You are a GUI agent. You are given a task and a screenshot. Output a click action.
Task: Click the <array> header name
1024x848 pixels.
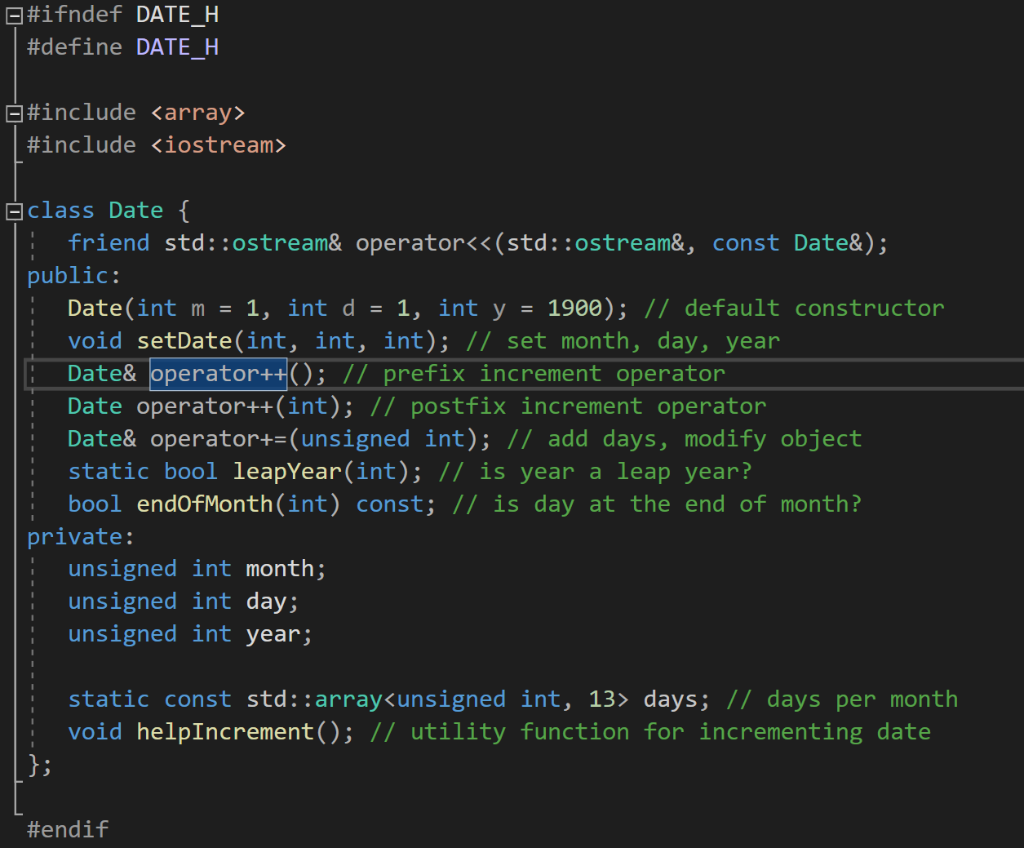point(197,112)
